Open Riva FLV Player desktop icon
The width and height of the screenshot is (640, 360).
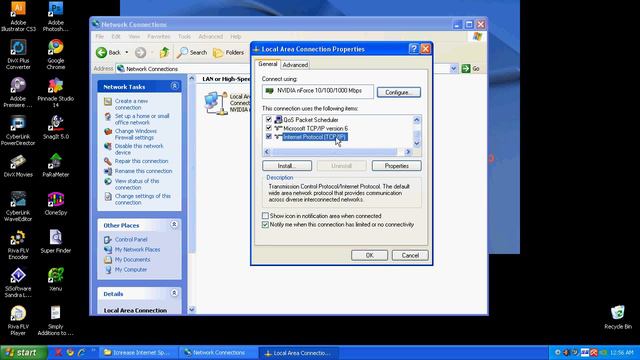click(18, 320)
